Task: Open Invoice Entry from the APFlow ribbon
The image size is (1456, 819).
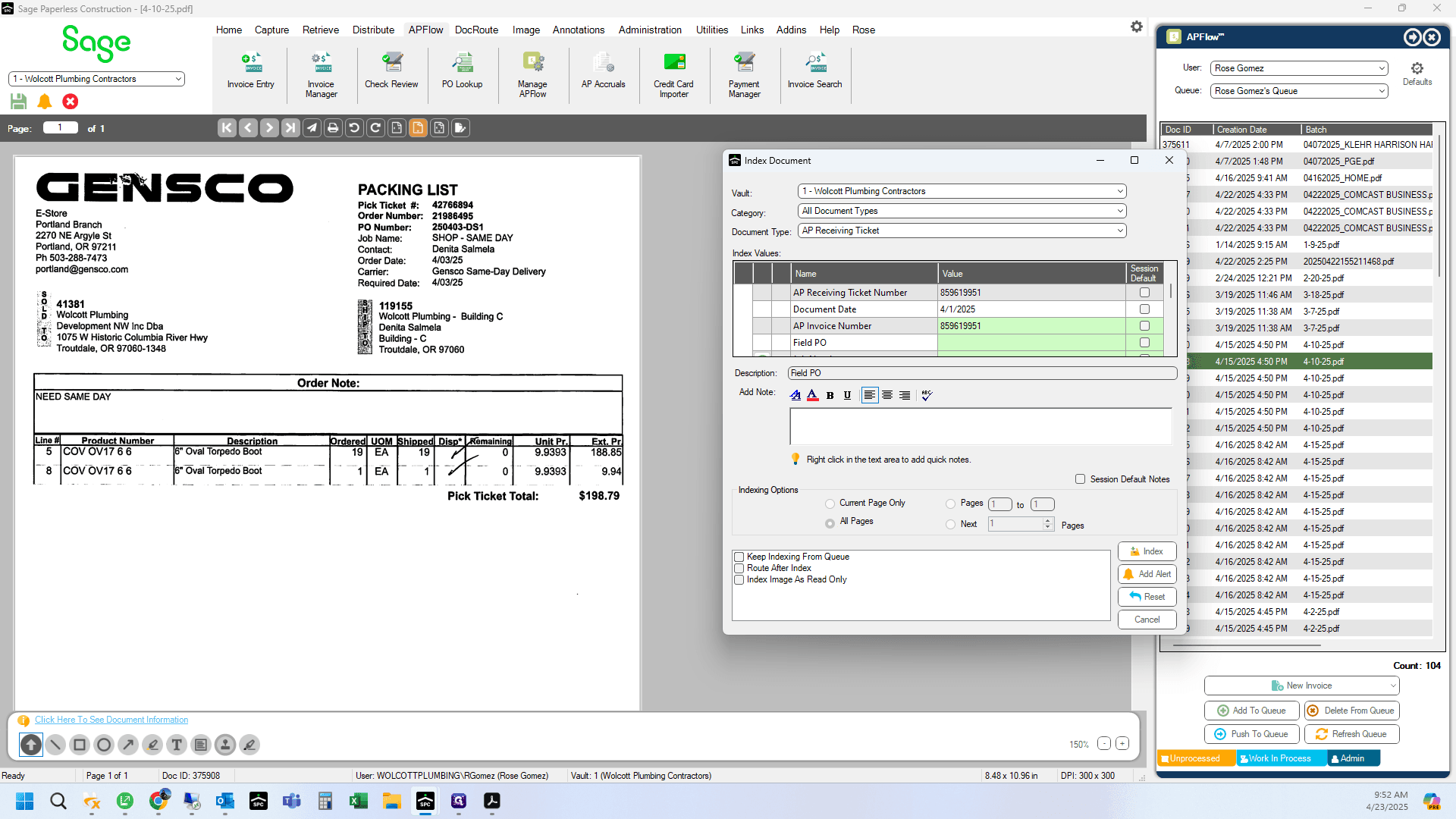Action: (250, 71)
